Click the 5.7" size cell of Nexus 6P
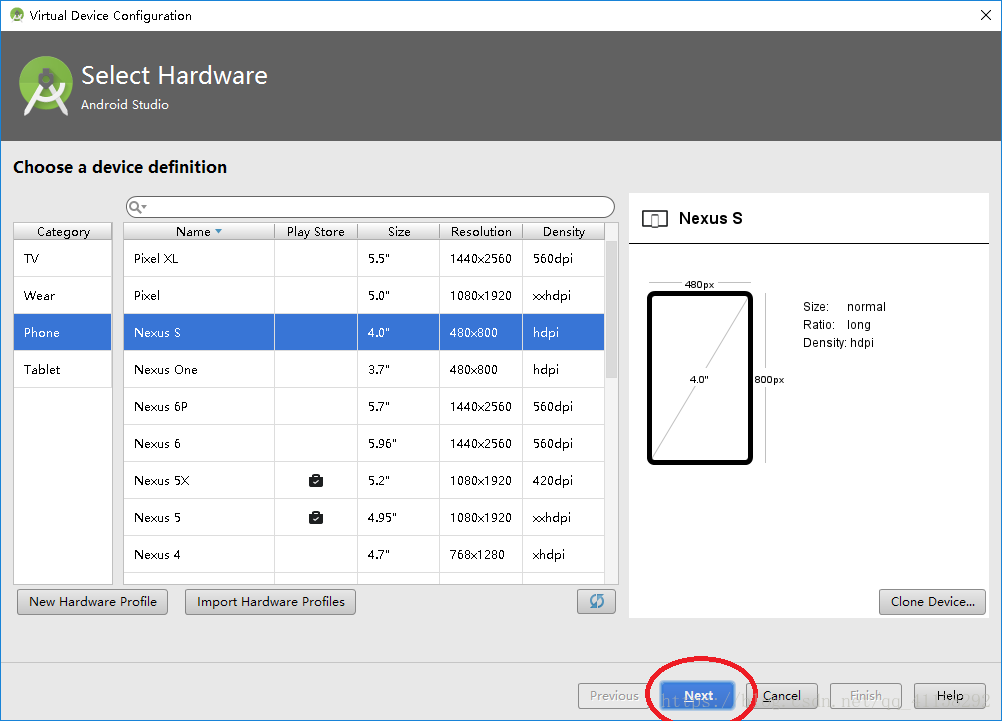1002x721 pixels. point(399,407)
